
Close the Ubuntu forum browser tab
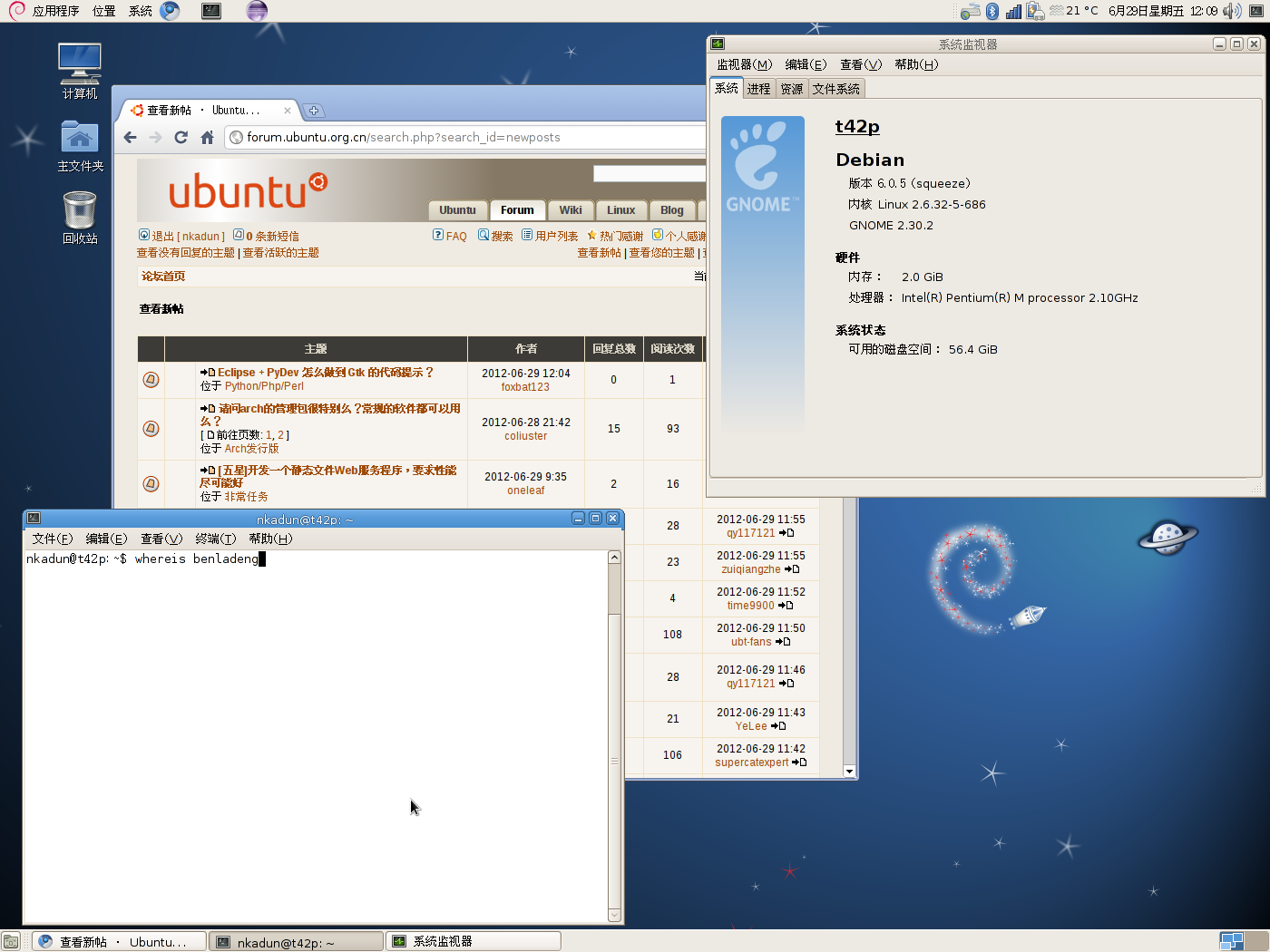point(288,111)
